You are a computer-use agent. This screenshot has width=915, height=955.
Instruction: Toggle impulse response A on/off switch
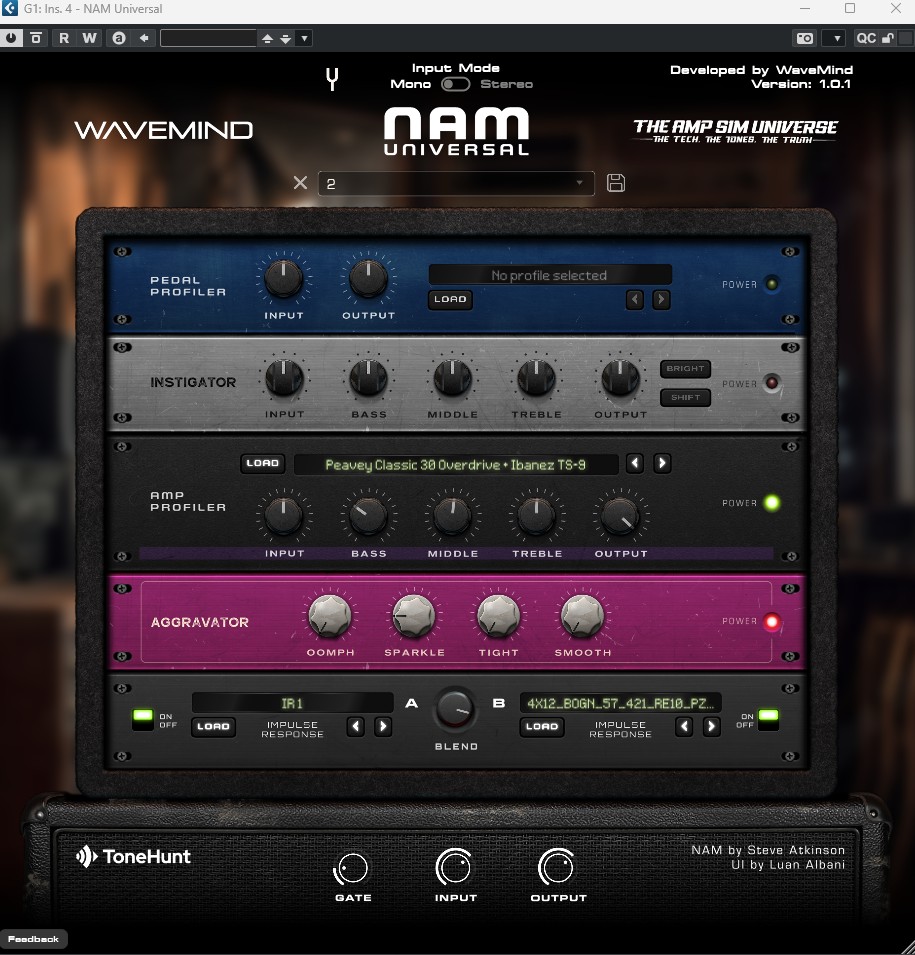coord(143,720)
